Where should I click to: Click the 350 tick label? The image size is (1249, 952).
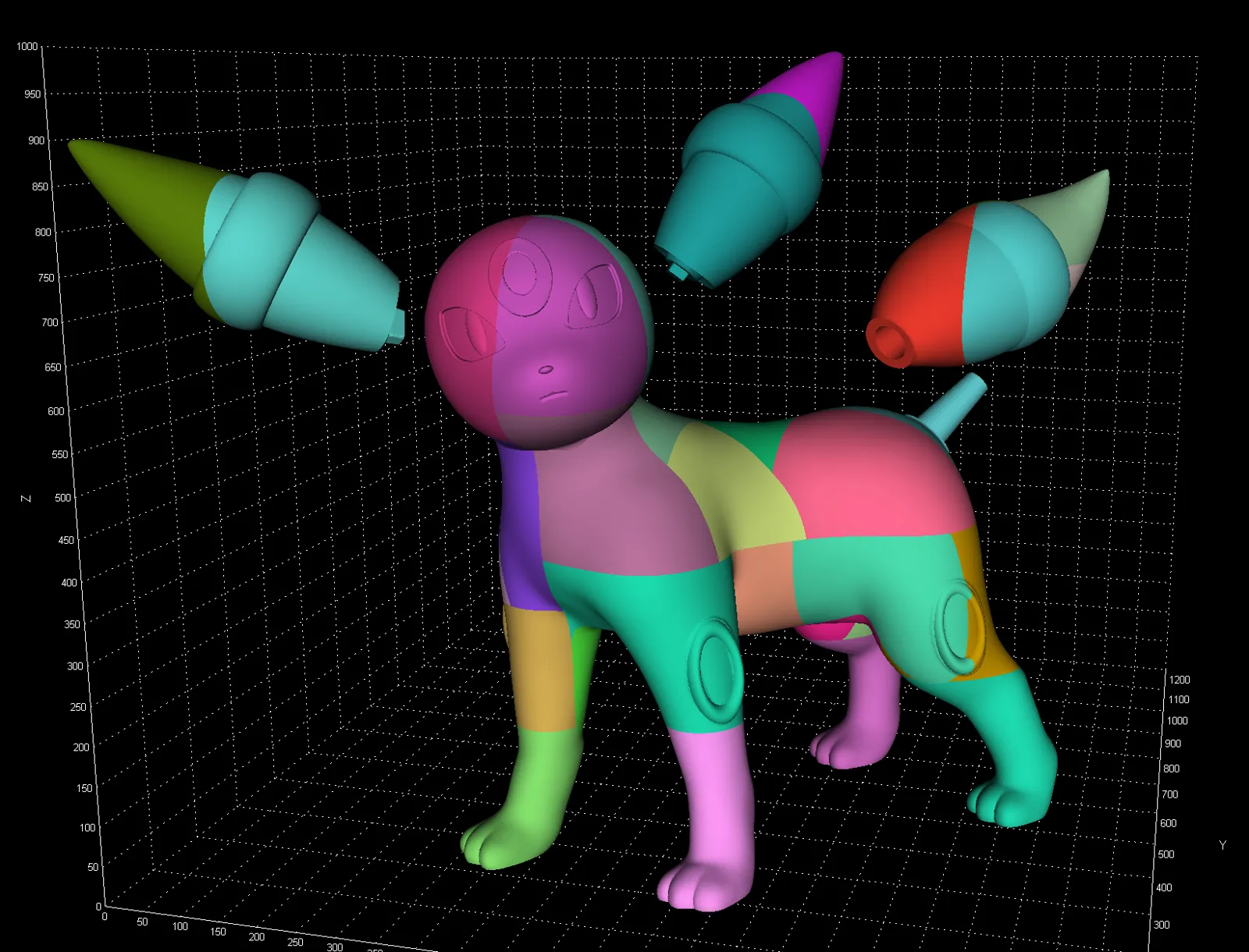pos(73,624)
